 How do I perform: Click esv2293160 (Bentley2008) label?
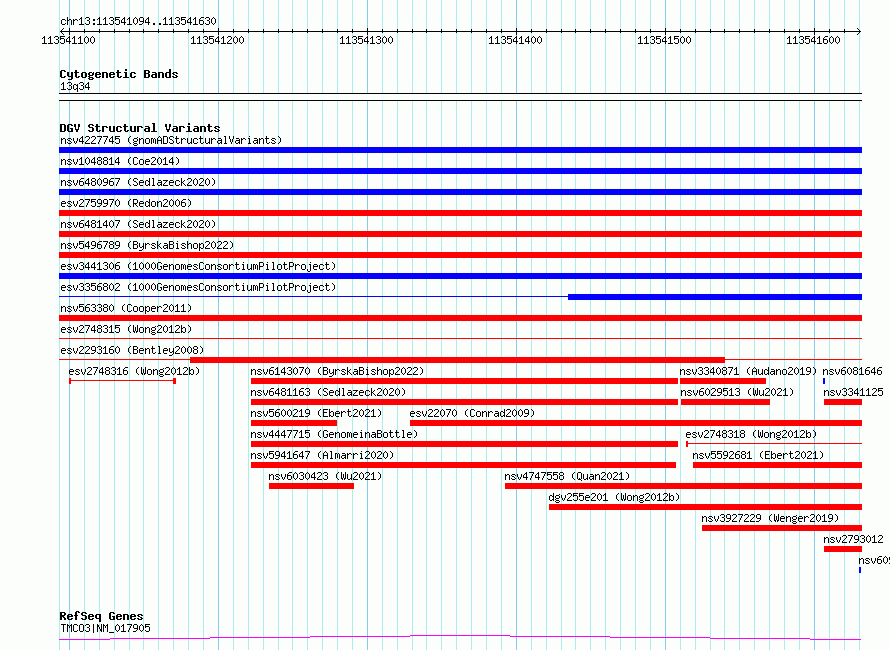[x=132, y=350]
